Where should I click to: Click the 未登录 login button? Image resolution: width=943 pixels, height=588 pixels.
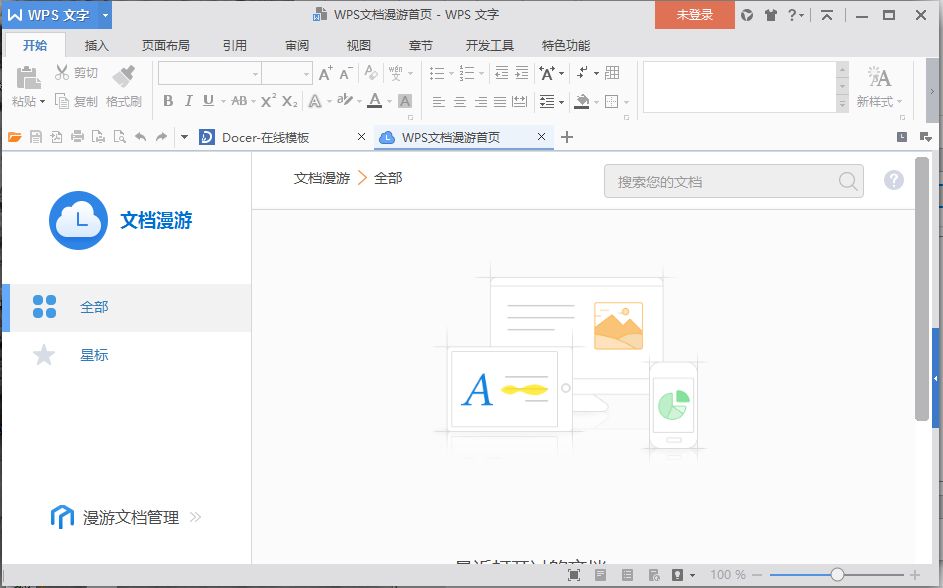[694, 16]
